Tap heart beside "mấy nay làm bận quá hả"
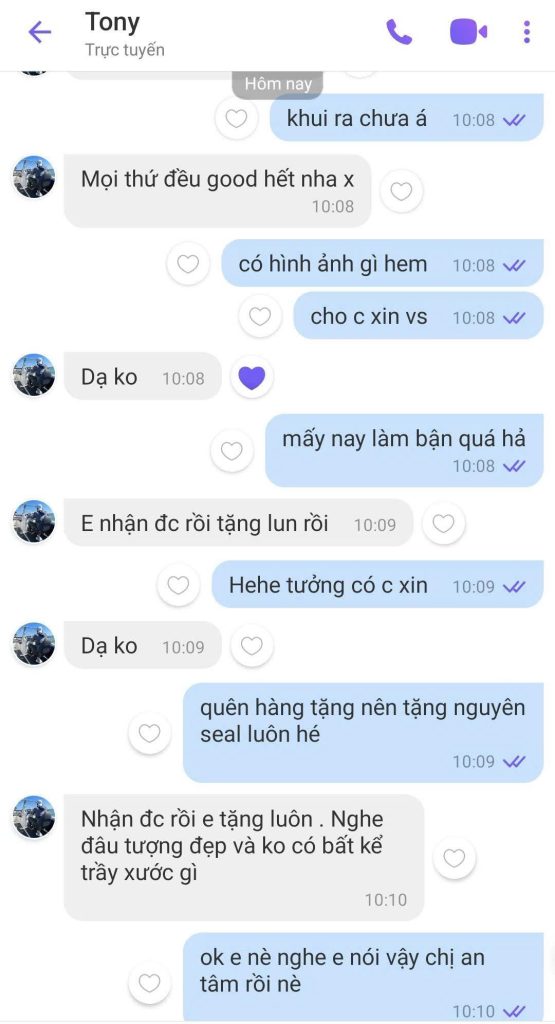 (232, 451)
